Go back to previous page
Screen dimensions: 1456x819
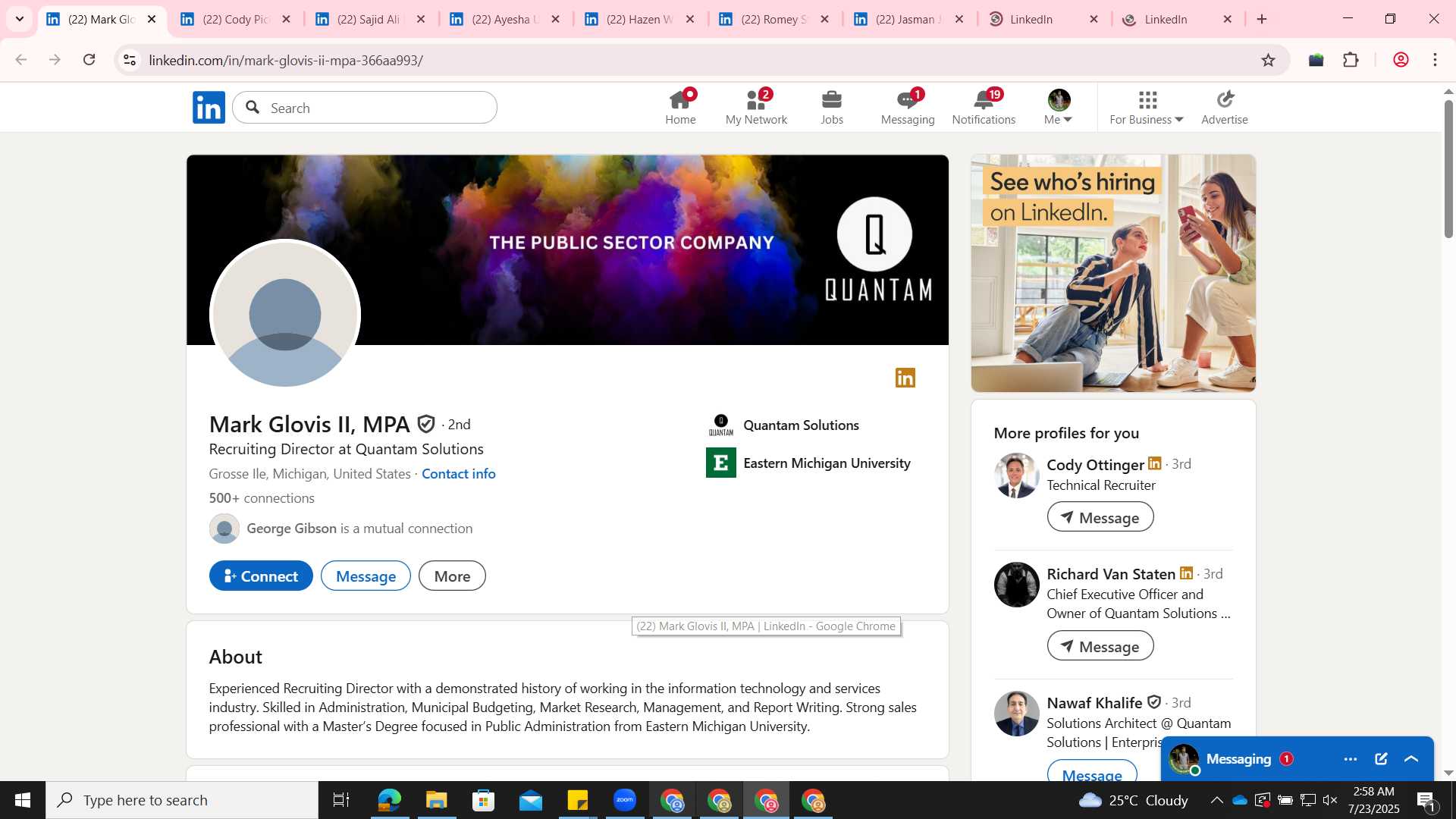pos(21,60)
